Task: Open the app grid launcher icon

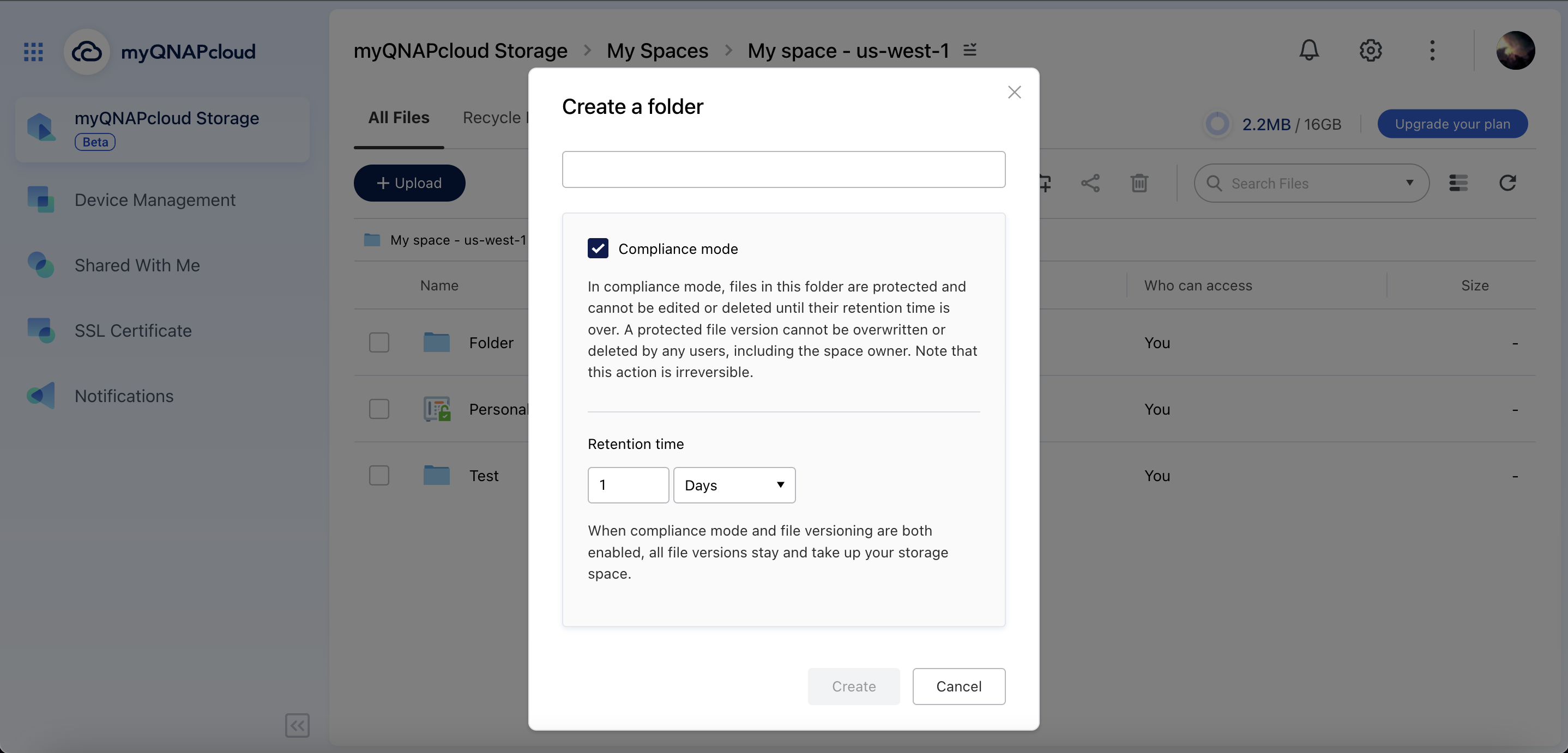Action: pos(33,52)
